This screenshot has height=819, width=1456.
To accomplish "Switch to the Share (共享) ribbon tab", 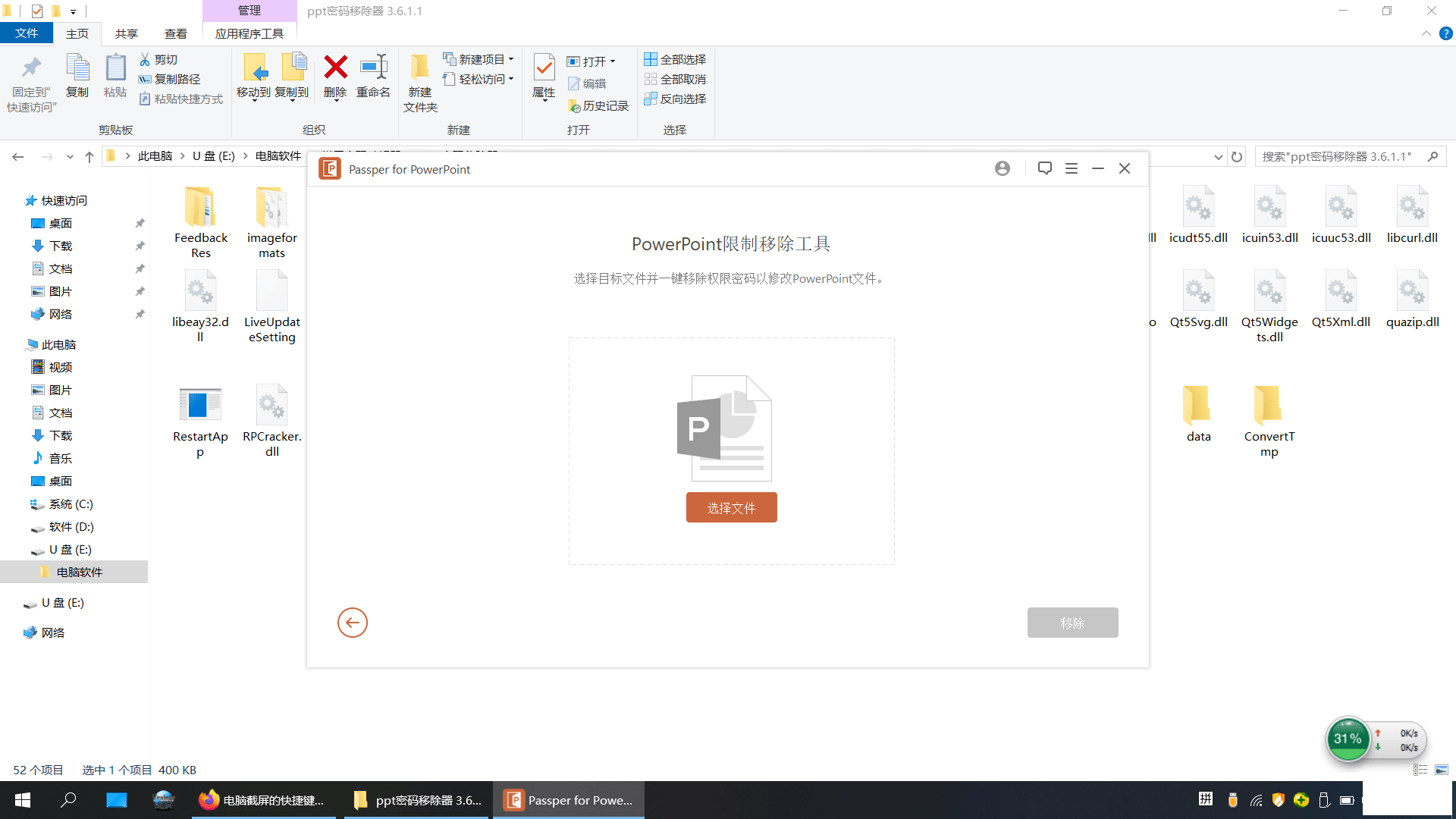I will (127, 33).
